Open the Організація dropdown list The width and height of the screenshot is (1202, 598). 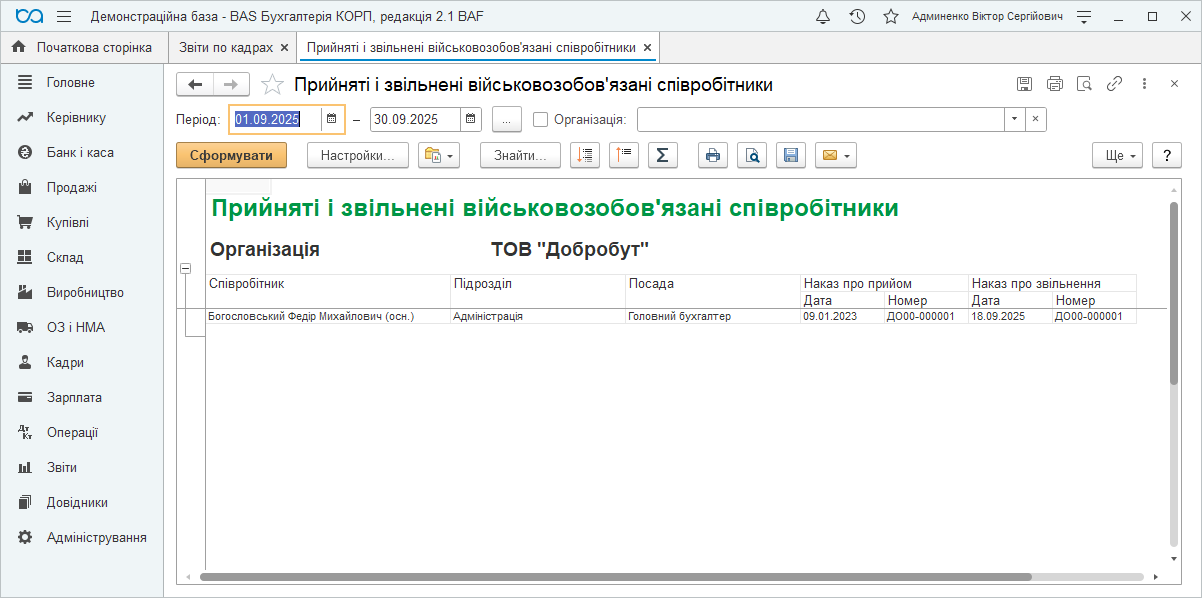click(x=1014, y=120)
